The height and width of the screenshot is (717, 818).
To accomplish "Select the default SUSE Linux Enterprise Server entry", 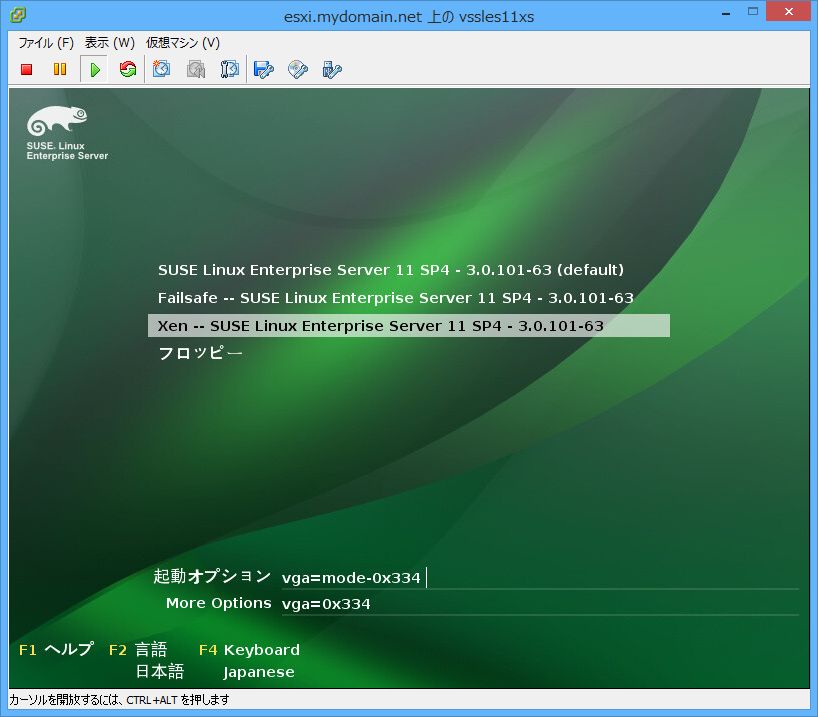I will pos(390,270).
